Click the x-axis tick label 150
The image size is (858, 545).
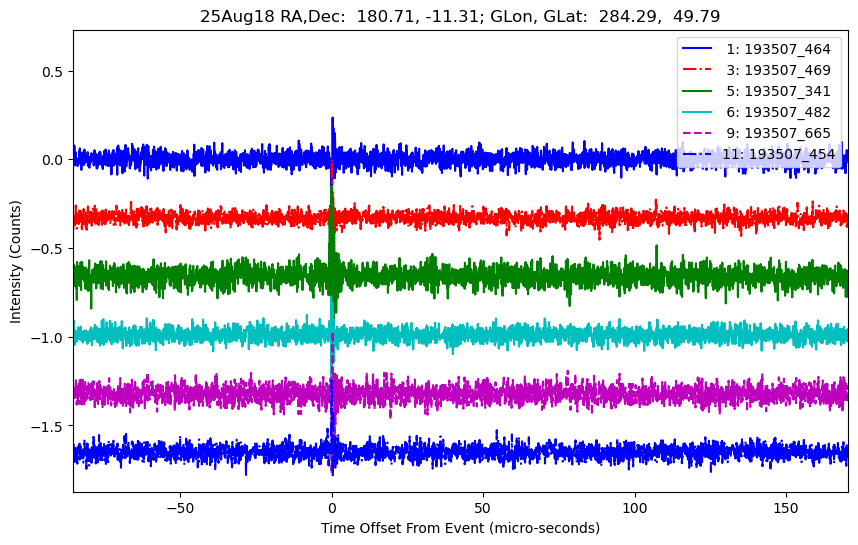(x=786, y=508)
